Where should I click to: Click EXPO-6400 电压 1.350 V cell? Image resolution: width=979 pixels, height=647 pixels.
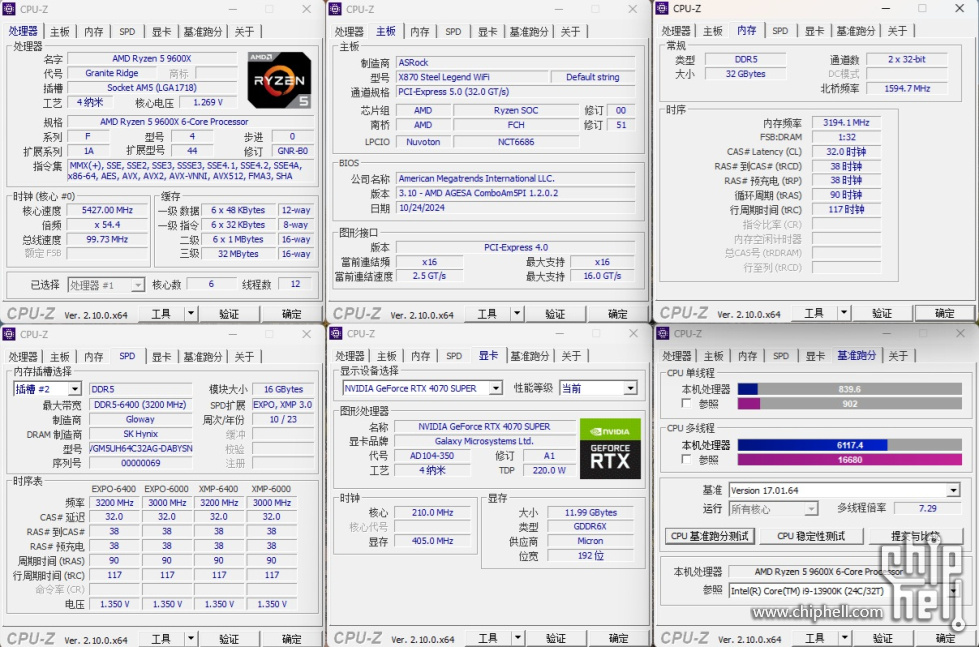[x=114, y=604]
